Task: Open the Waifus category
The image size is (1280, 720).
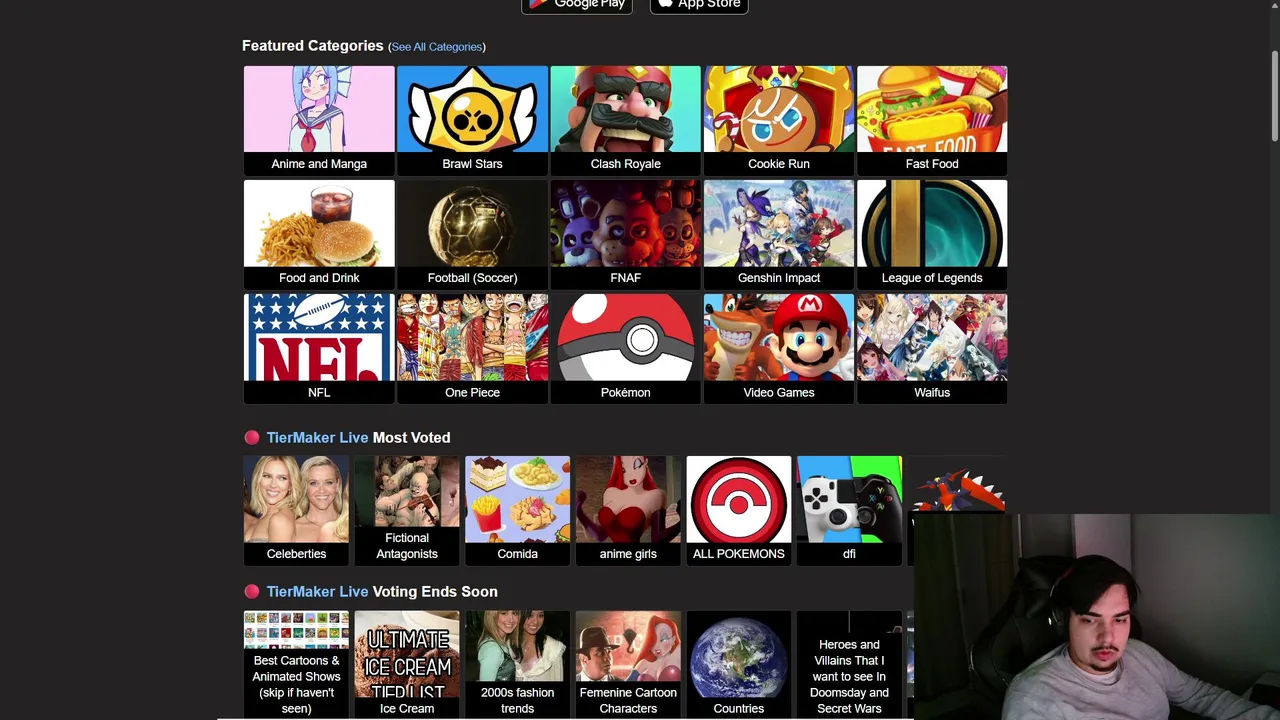Action: (x=932, y=348)
